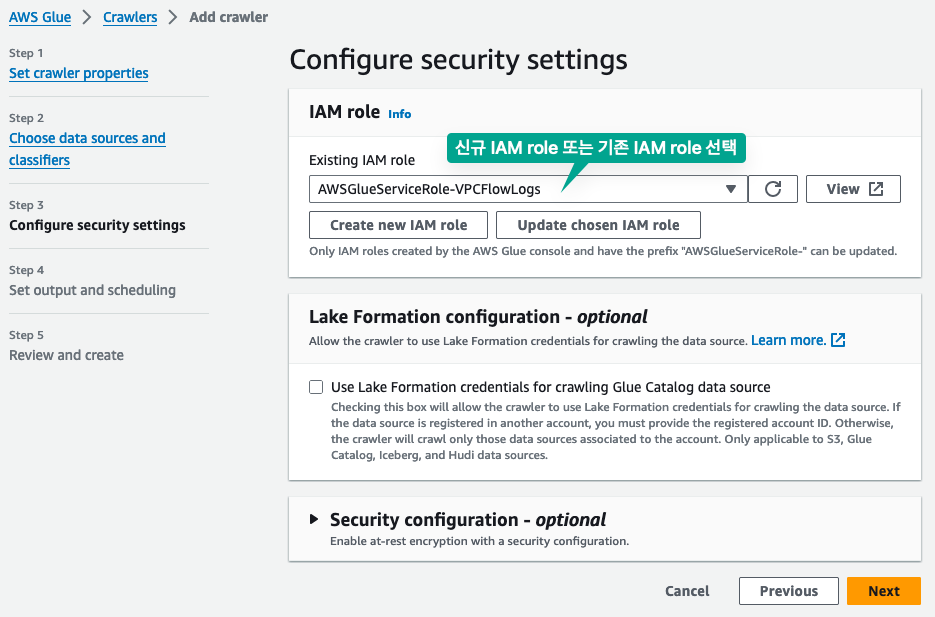This screenshot has width=935, height=617.
Task: Navigate to Crawlers breadcrumb link
Action: point(130,17)
